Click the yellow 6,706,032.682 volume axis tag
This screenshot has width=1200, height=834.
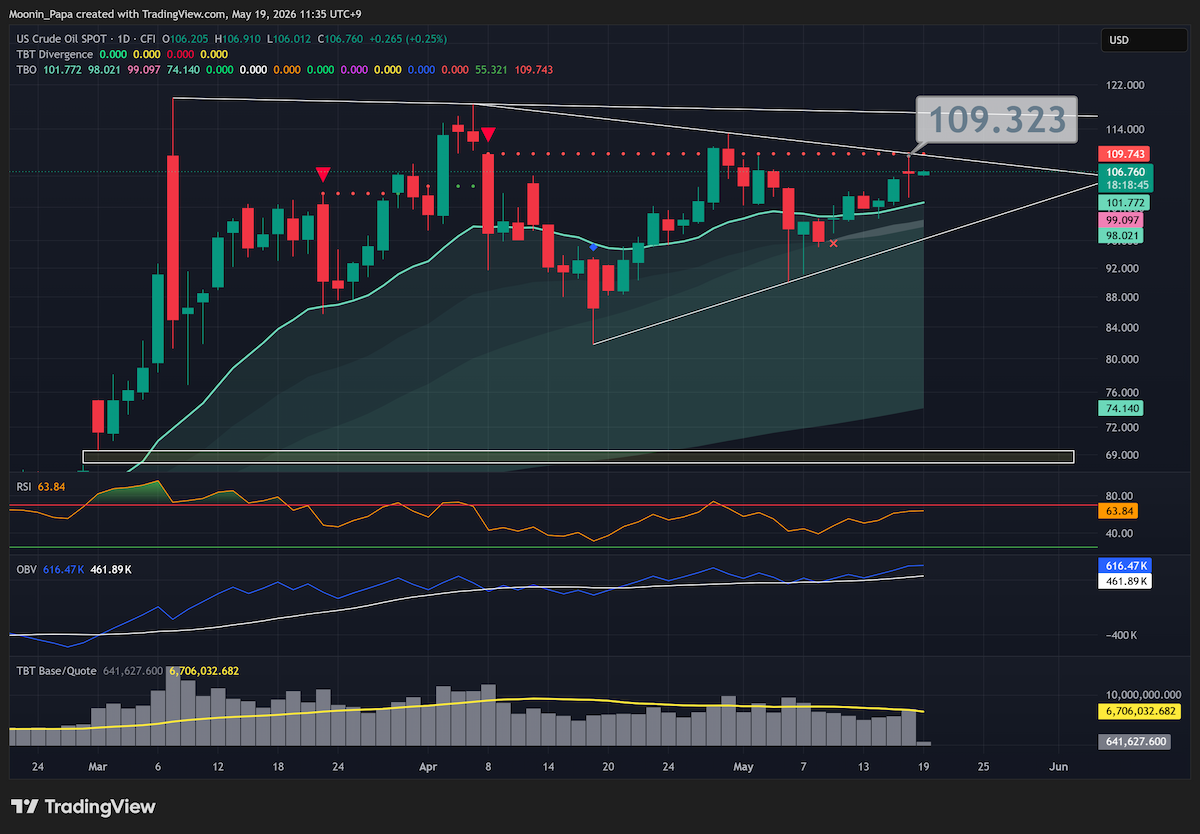tap(1141, 711)
